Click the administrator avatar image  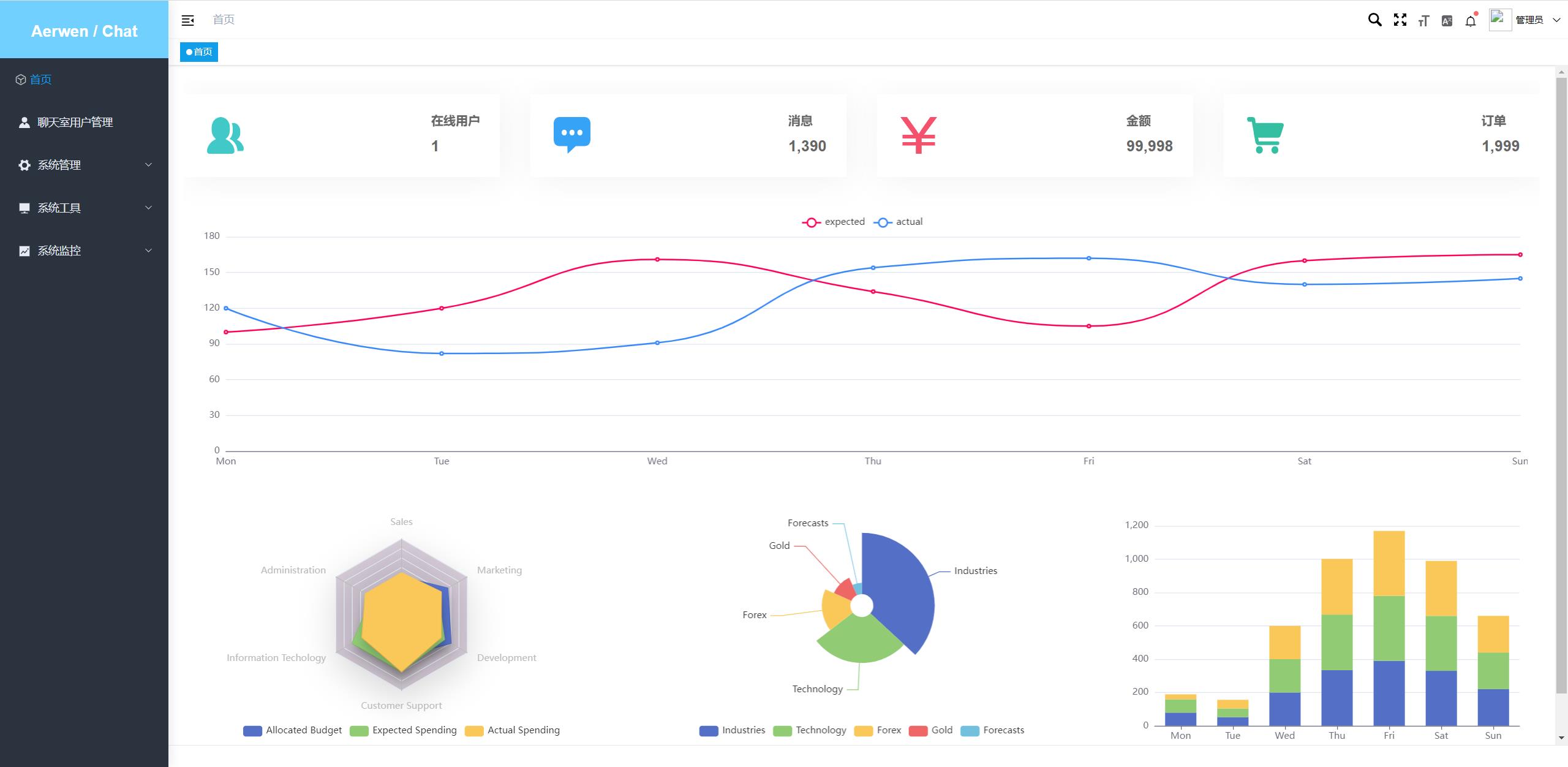tap(1500, 20)
